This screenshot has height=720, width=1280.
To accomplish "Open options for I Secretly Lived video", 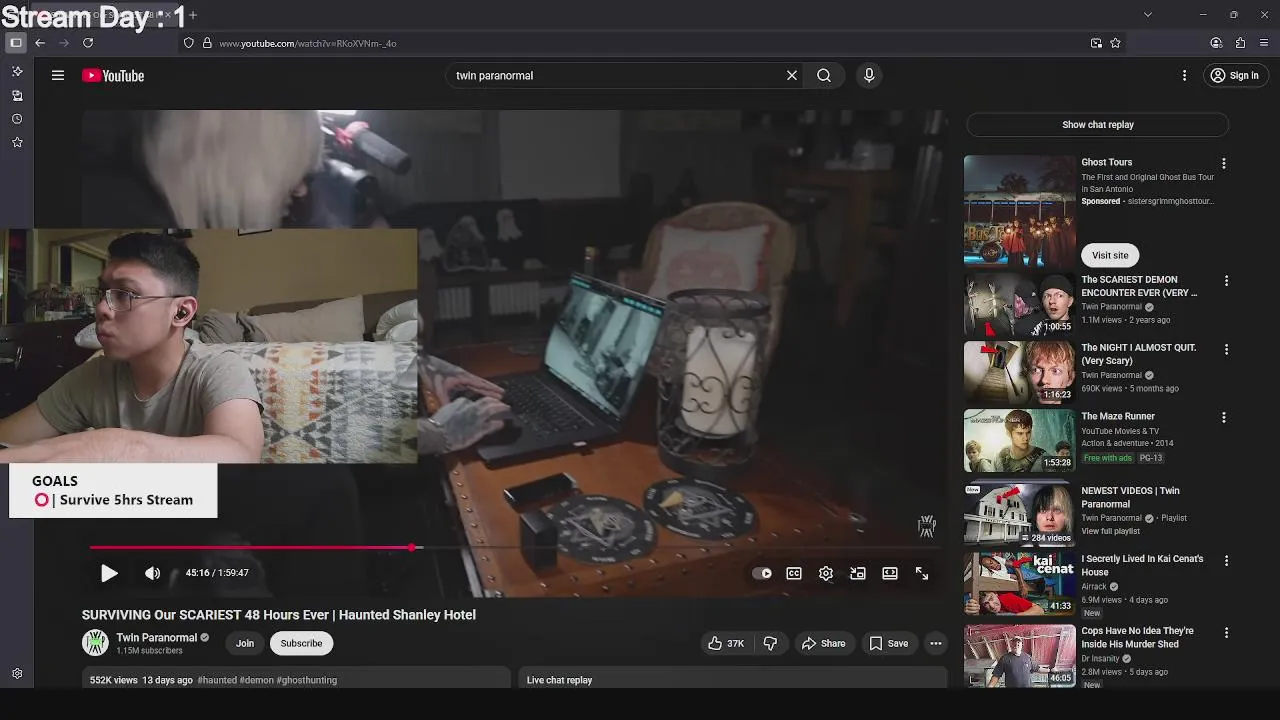I will pos(1226,560).
